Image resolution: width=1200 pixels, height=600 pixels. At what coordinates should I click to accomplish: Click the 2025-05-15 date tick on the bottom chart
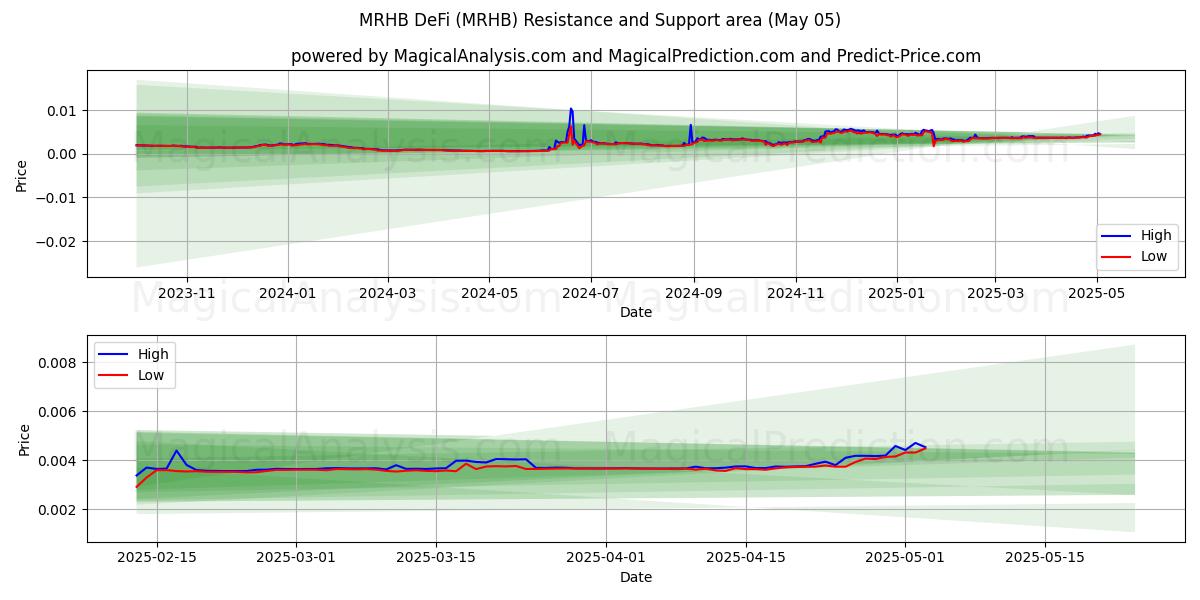(x=1045, y=557)
